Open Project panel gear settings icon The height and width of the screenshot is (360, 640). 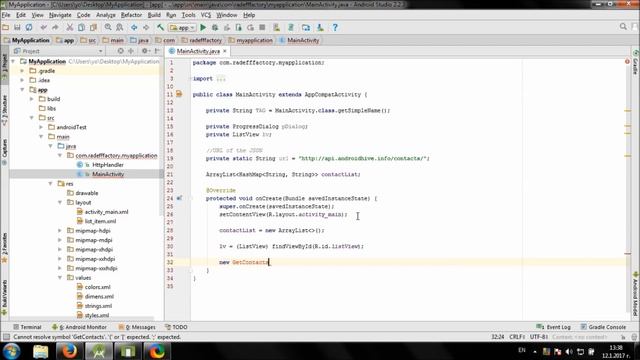(145, 51)
